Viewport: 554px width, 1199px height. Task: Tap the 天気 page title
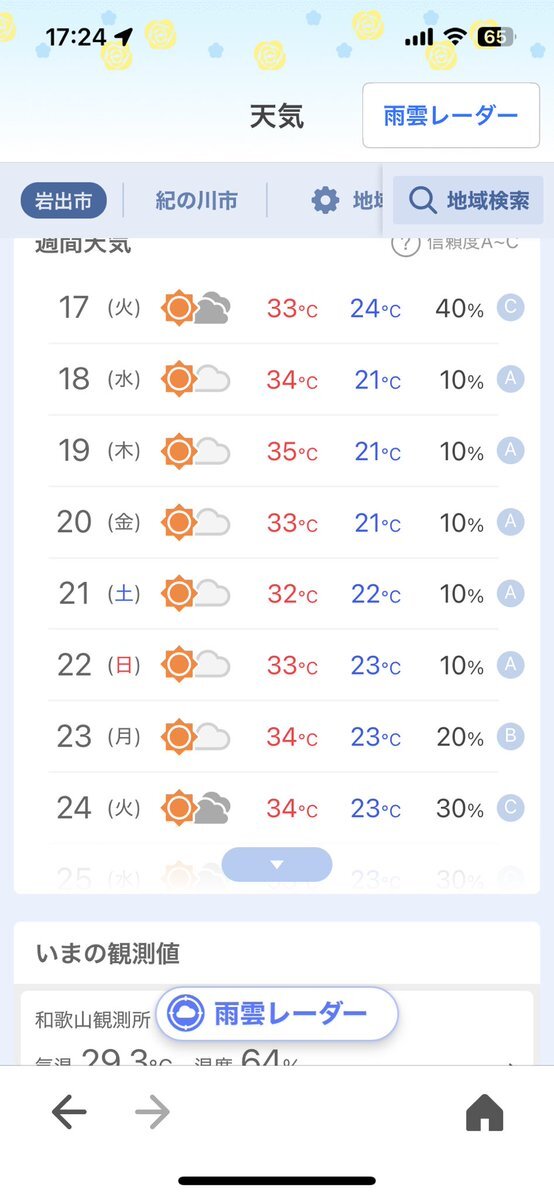click(x=277, y=115)
